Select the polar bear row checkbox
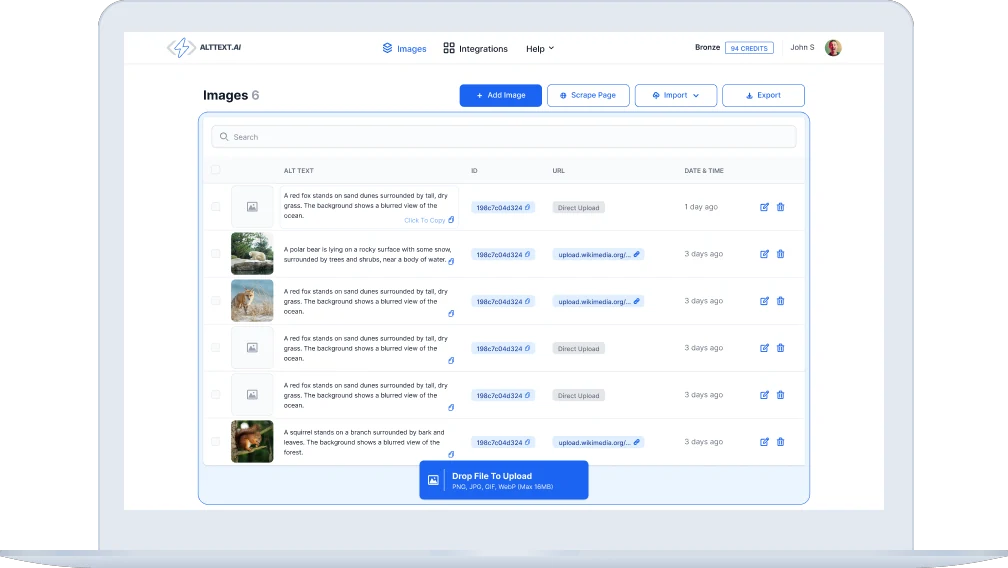 coord(215,254)
